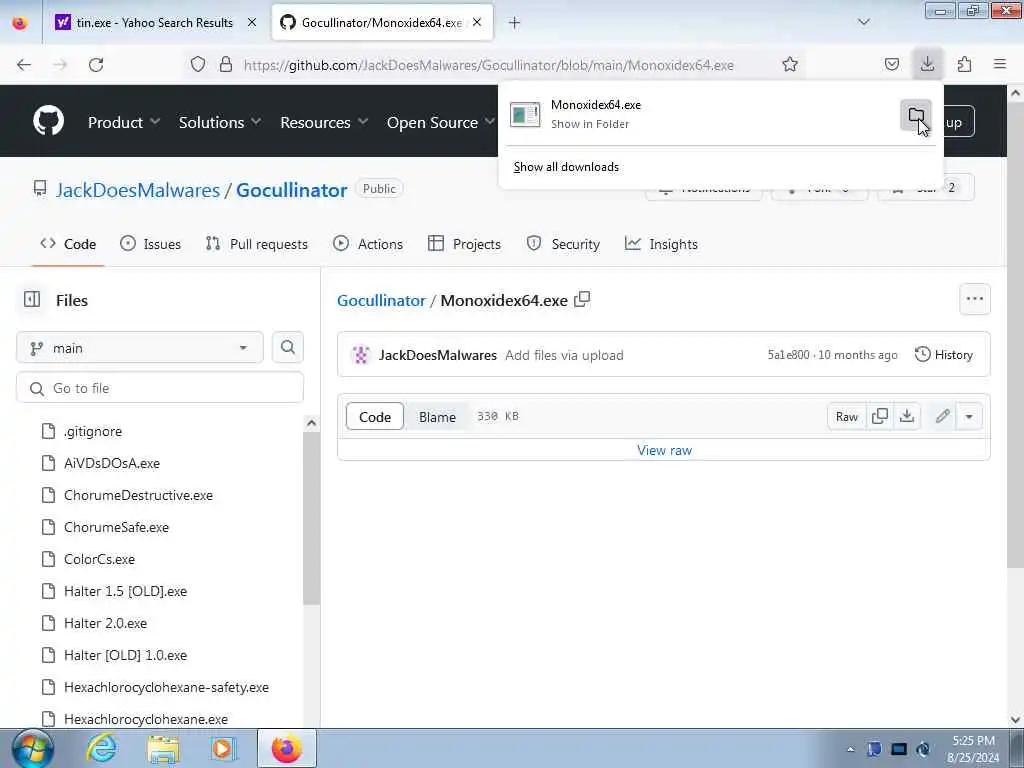Open the Issues tab

[151, 244]
